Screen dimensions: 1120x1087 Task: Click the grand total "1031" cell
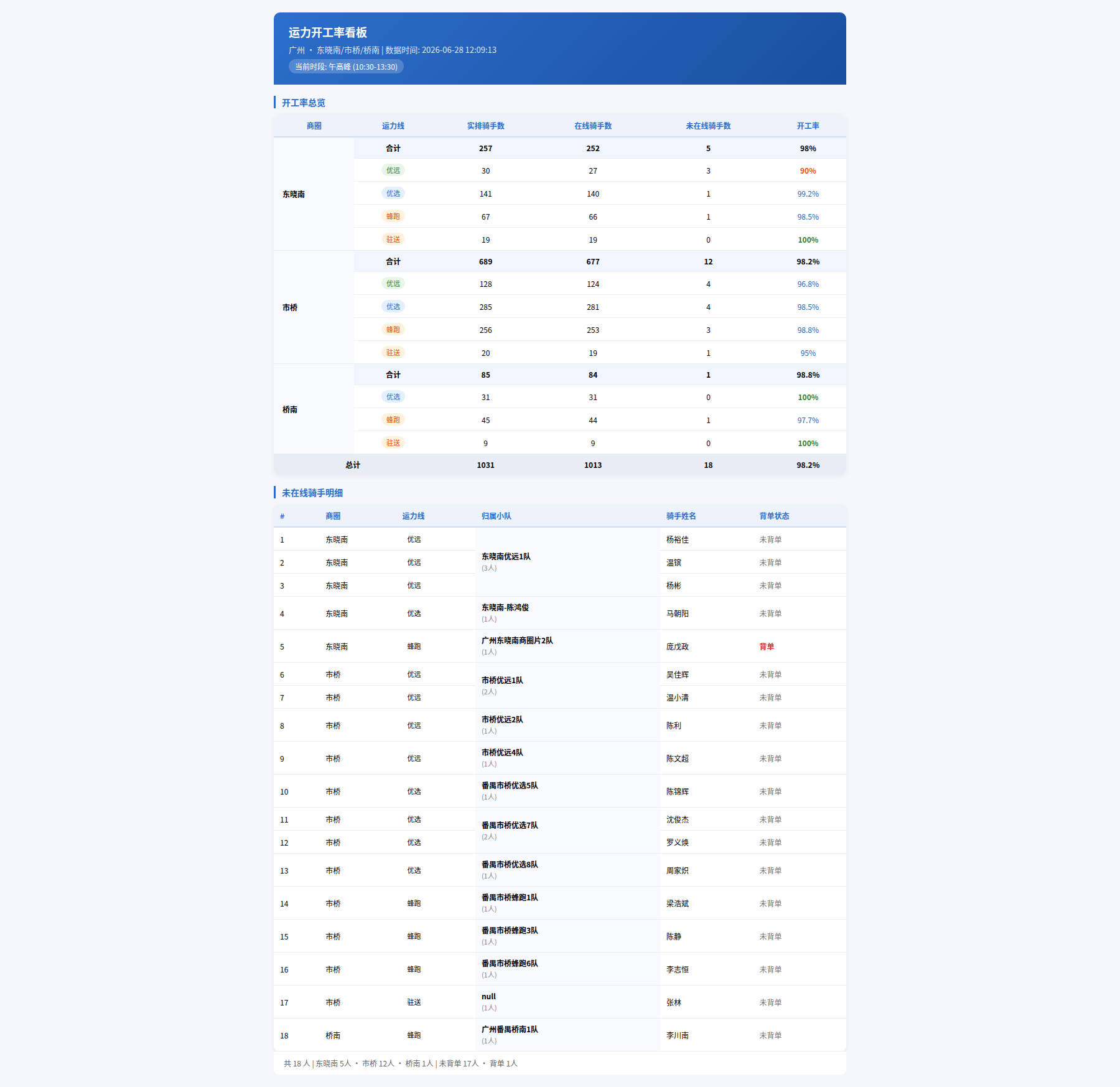pyautogui.click(x=486, y=465)
